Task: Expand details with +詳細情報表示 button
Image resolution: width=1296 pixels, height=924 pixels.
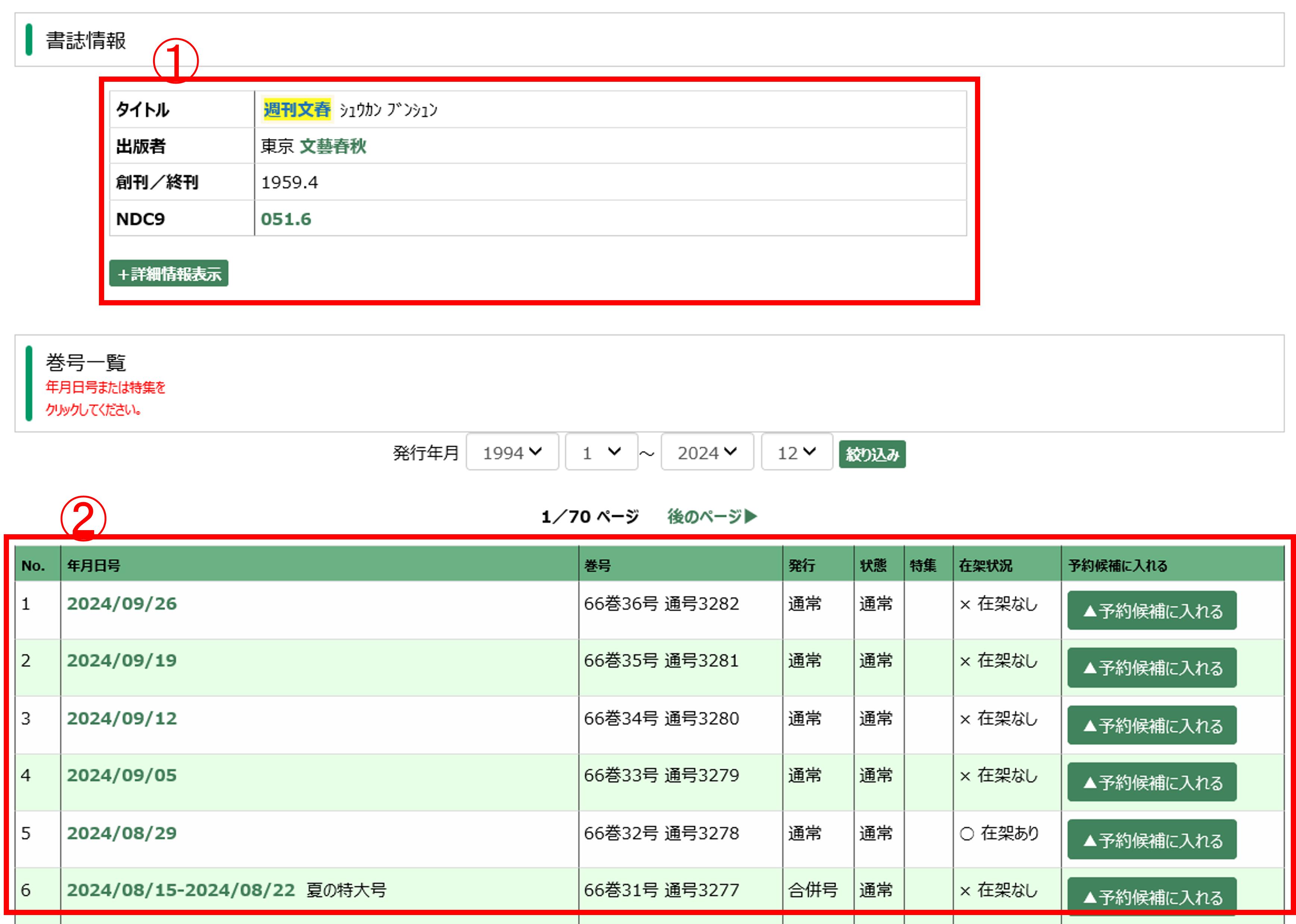Action: pos(168,274)
